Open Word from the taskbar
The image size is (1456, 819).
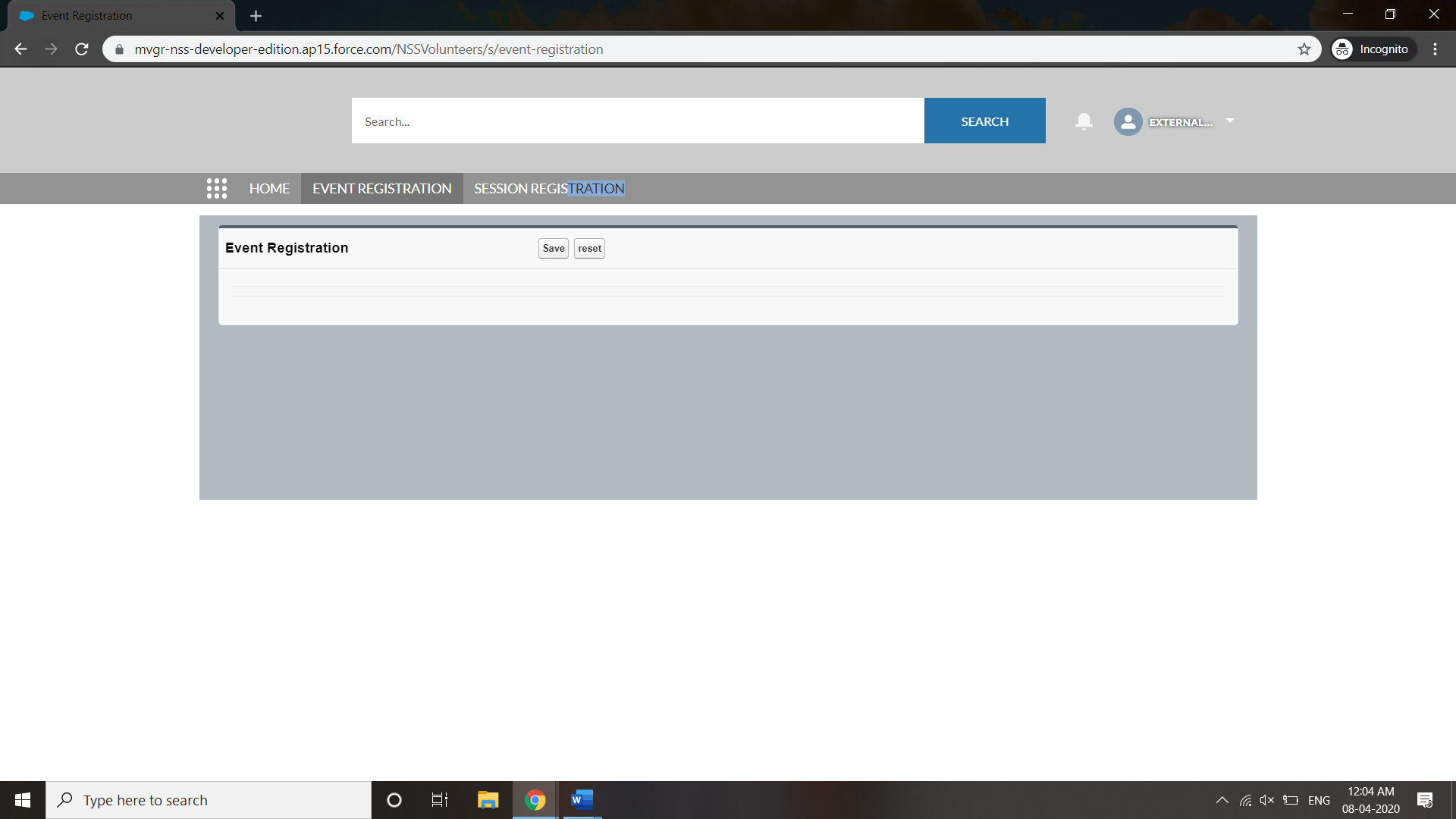582,800
